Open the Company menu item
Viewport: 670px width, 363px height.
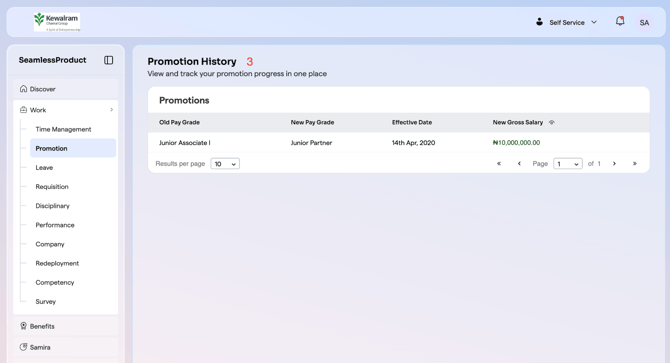50,244
